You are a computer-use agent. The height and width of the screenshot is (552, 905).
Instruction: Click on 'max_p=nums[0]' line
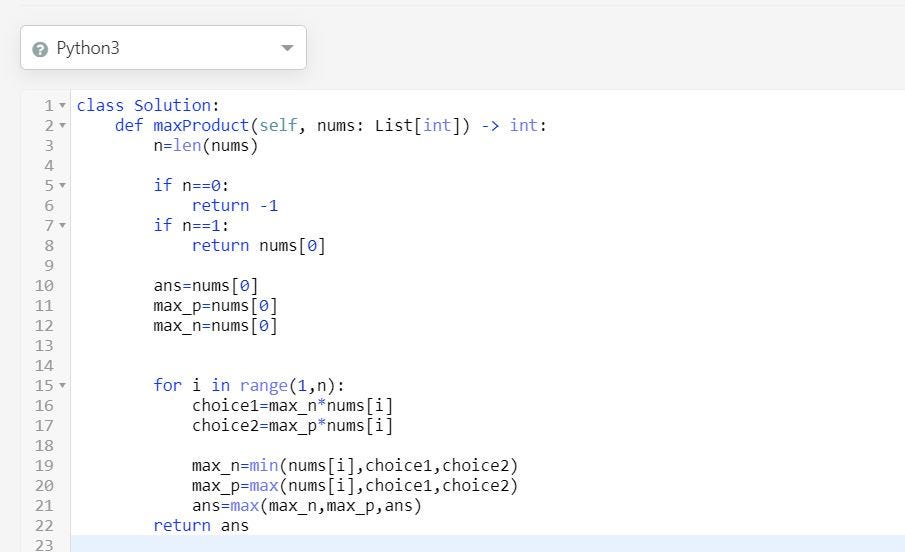[215, 305]
